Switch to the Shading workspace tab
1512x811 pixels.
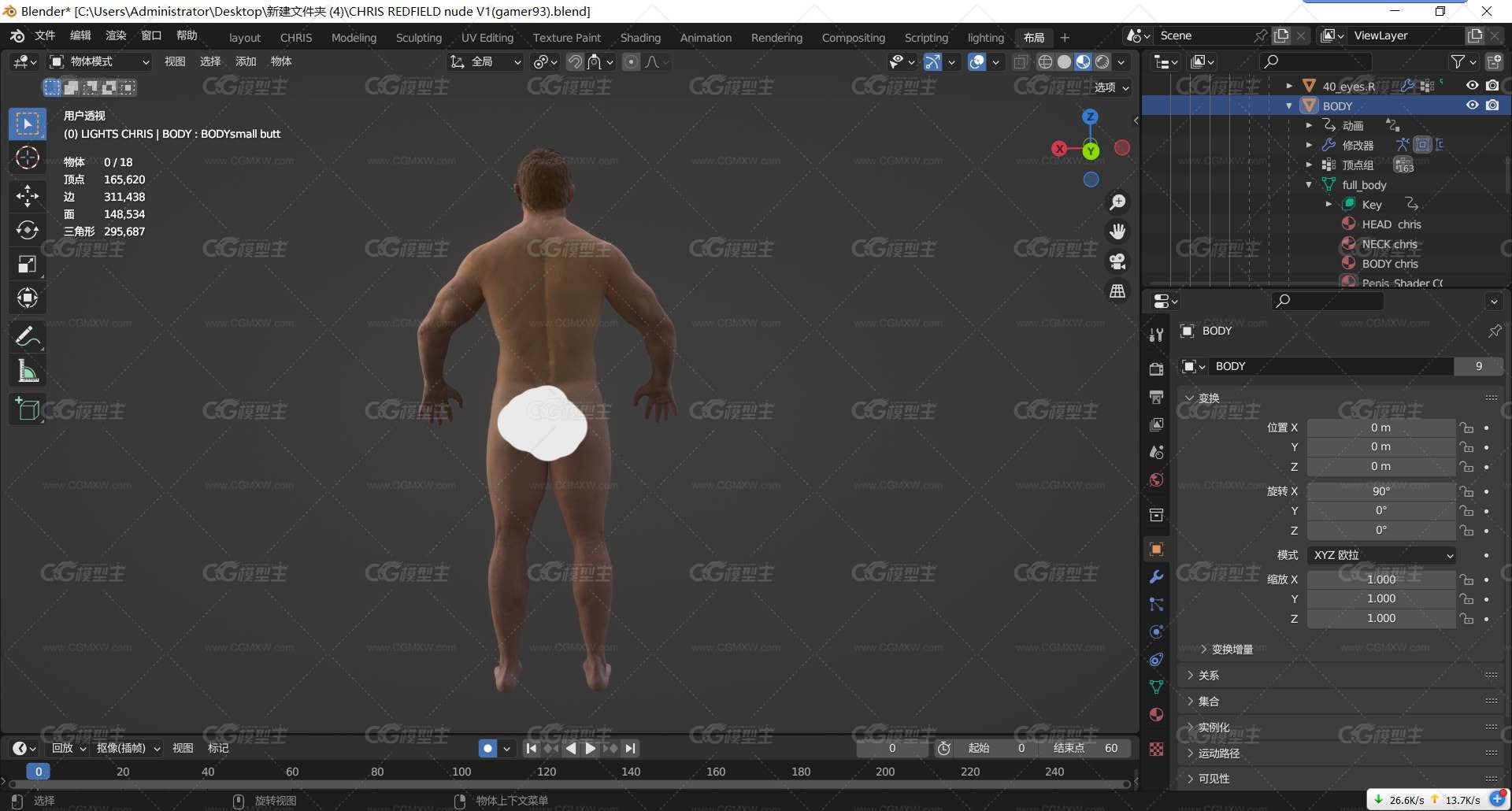click(x=640, y=38)
